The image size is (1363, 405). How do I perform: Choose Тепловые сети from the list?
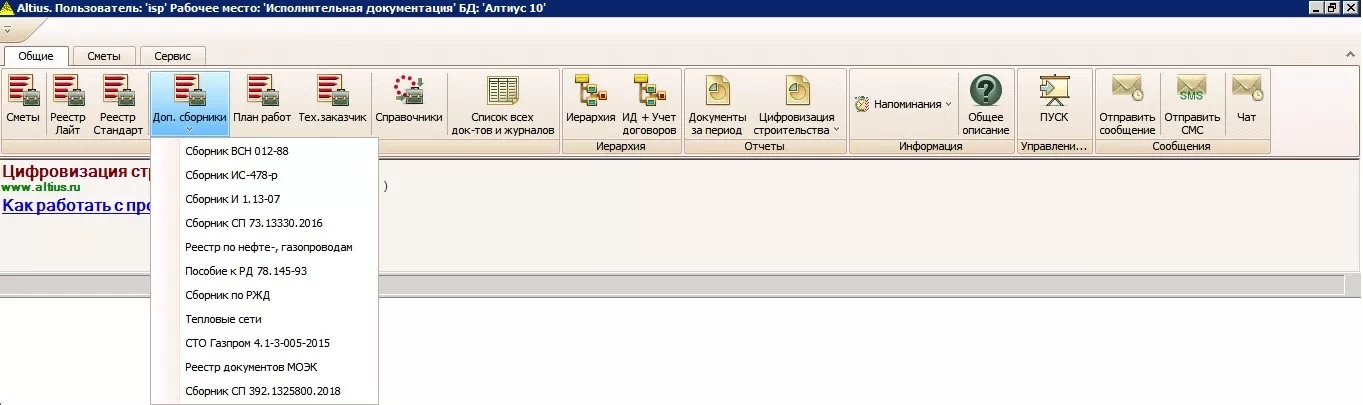point(223,319)
